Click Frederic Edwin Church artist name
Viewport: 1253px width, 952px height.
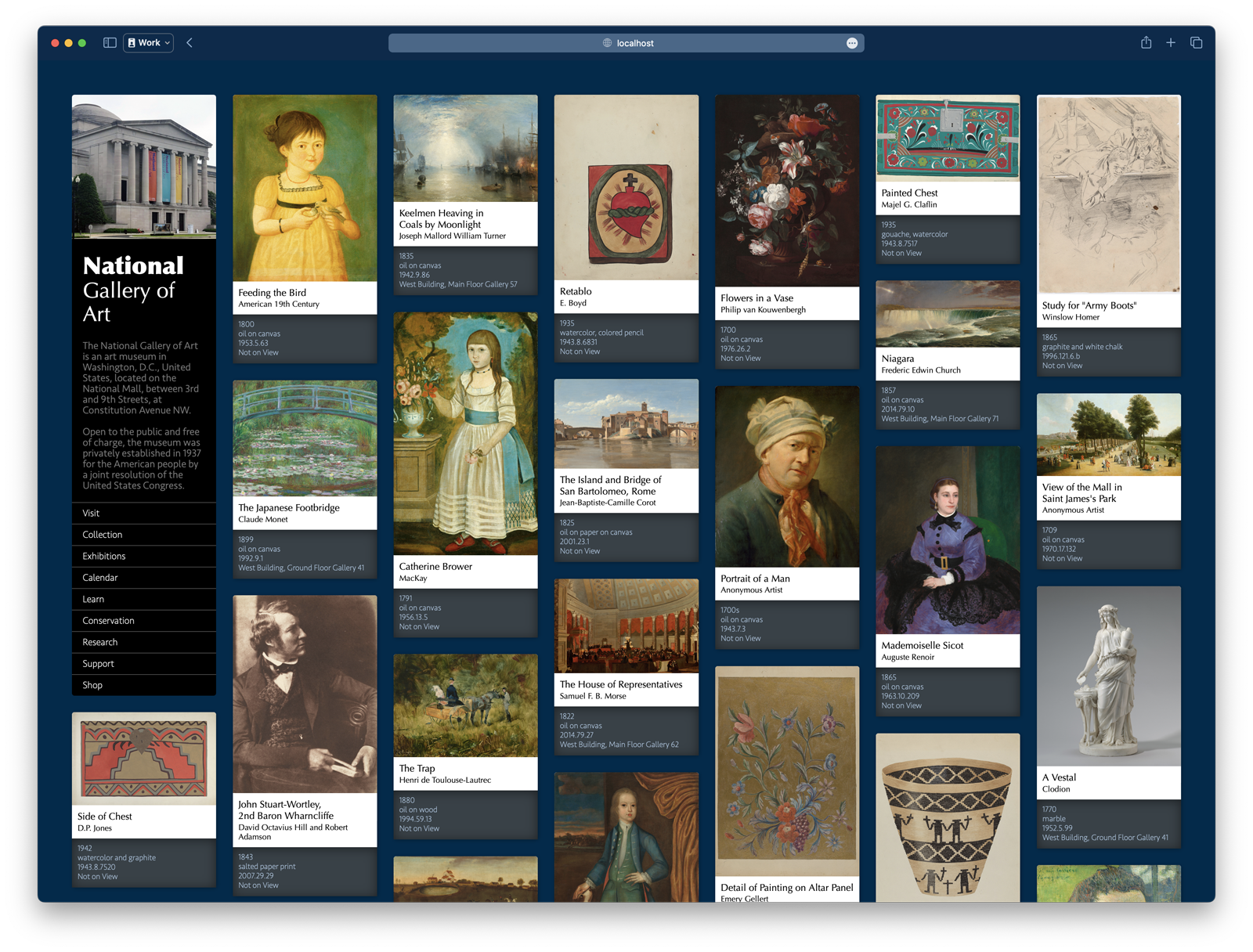(x=921, y=371)
